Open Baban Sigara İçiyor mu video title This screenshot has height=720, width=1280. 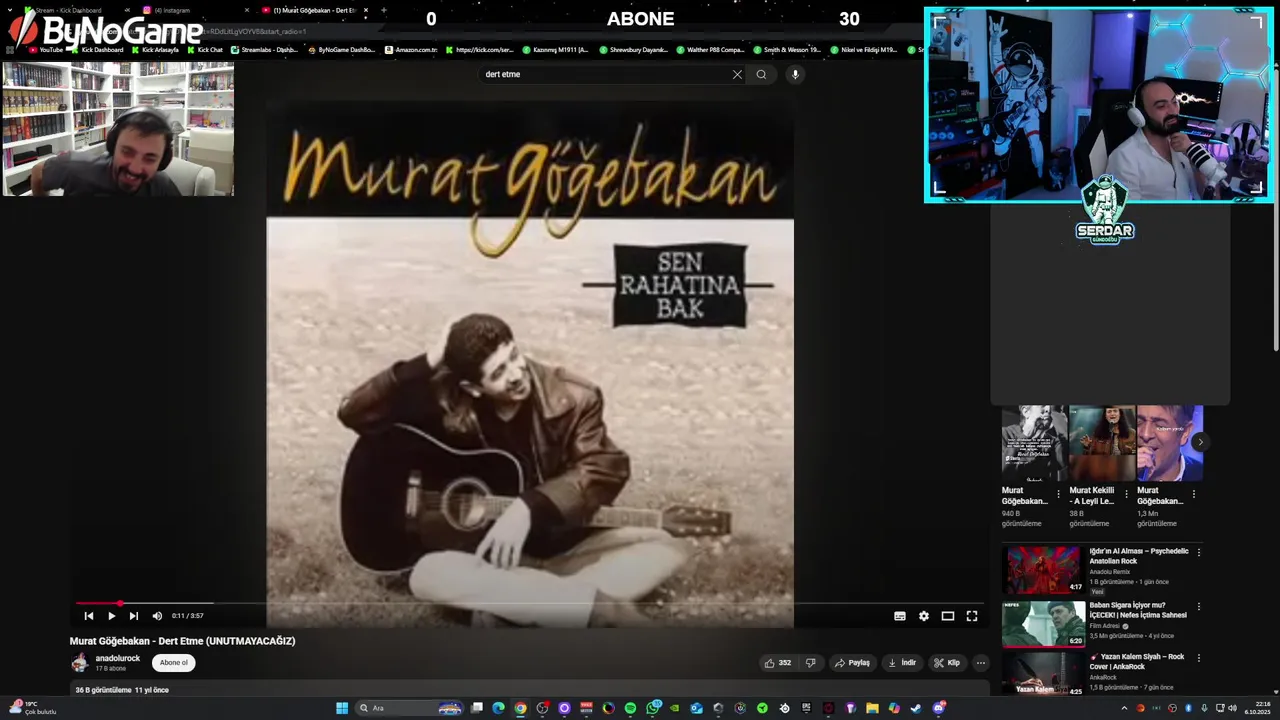(1138, 610)
